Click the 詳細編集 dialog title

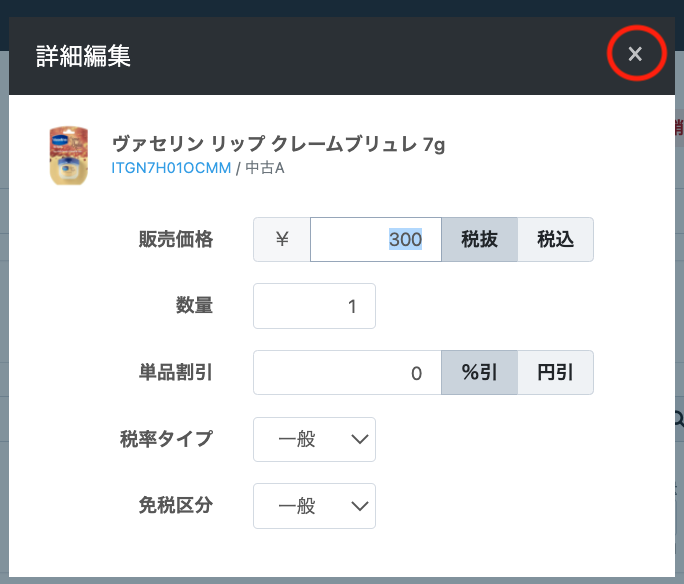(x=83, y=55)
